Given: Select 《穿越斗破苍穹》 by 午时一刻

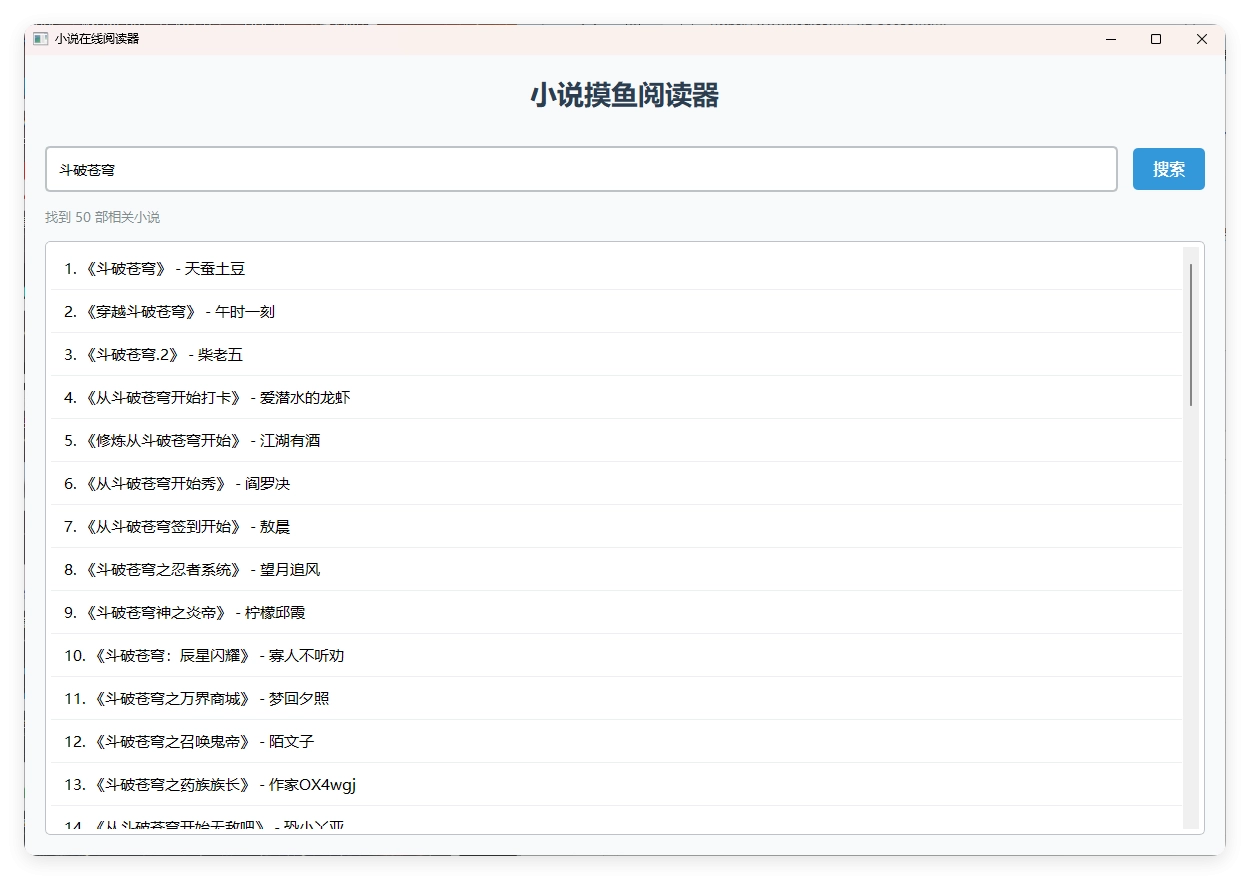Looking at the screenshot, I should [170, 311].
